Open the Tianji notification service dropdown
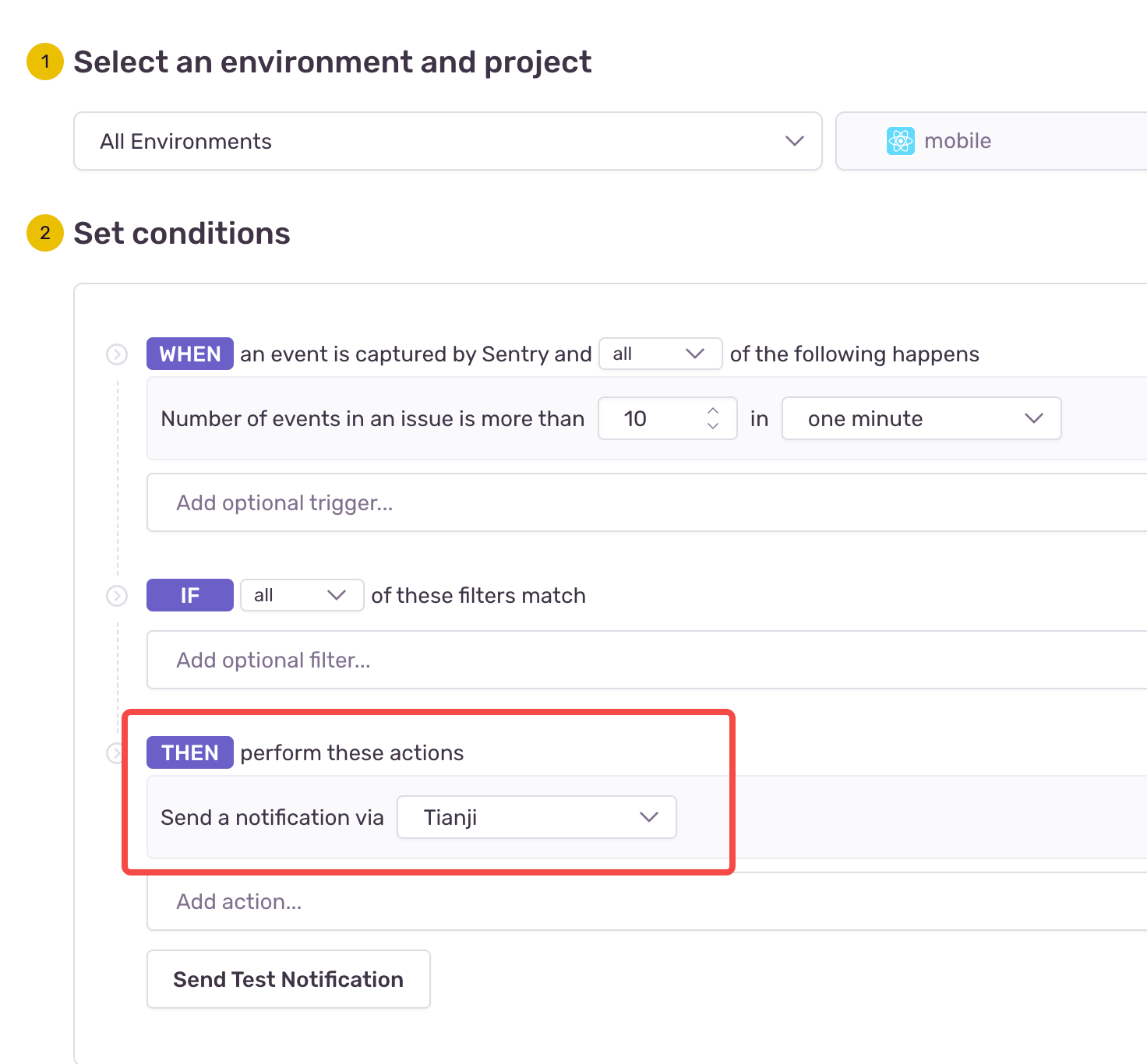The height and width of the screenshot is (1064, 1147). pos(536,817)
